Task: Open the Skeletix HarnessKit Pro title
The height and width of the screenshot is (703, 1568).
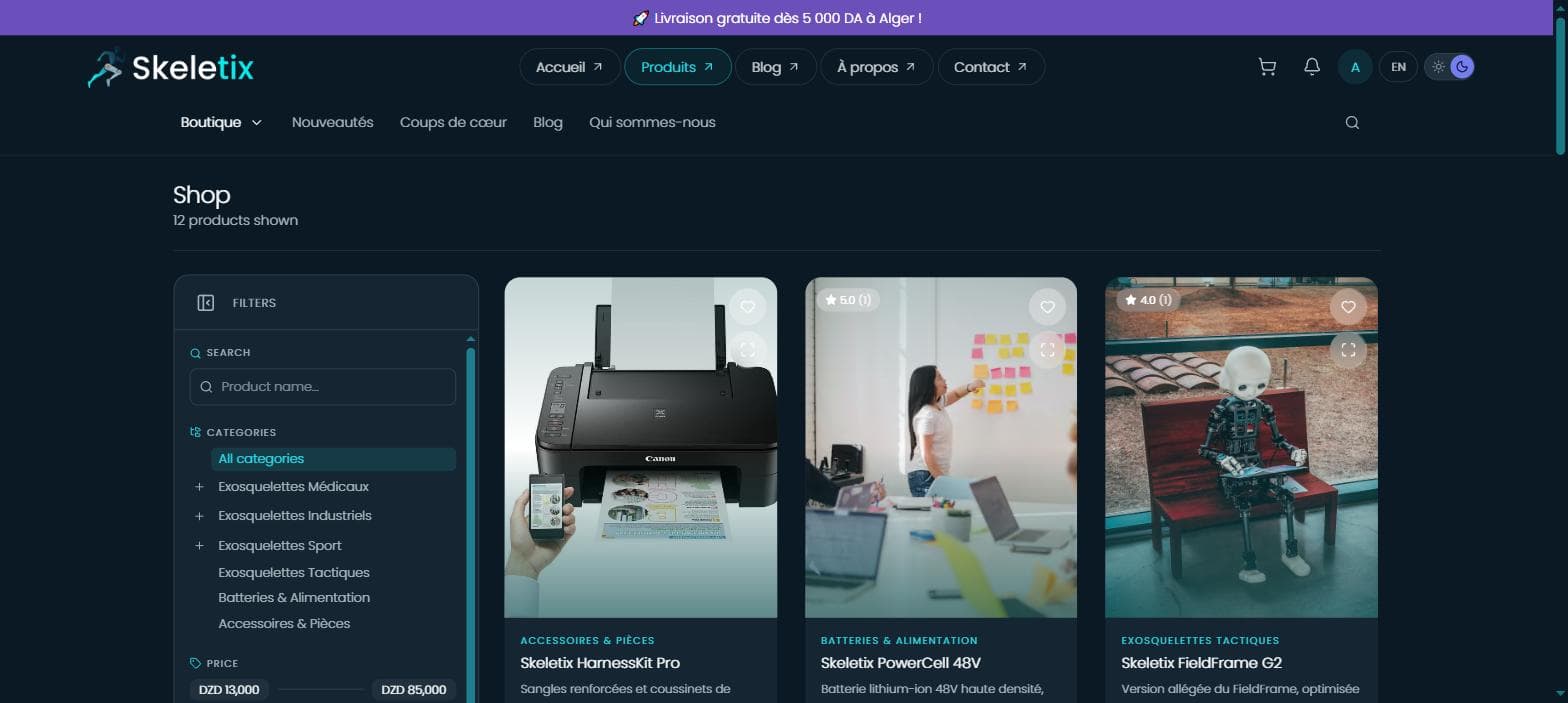Action: (600, 663)
